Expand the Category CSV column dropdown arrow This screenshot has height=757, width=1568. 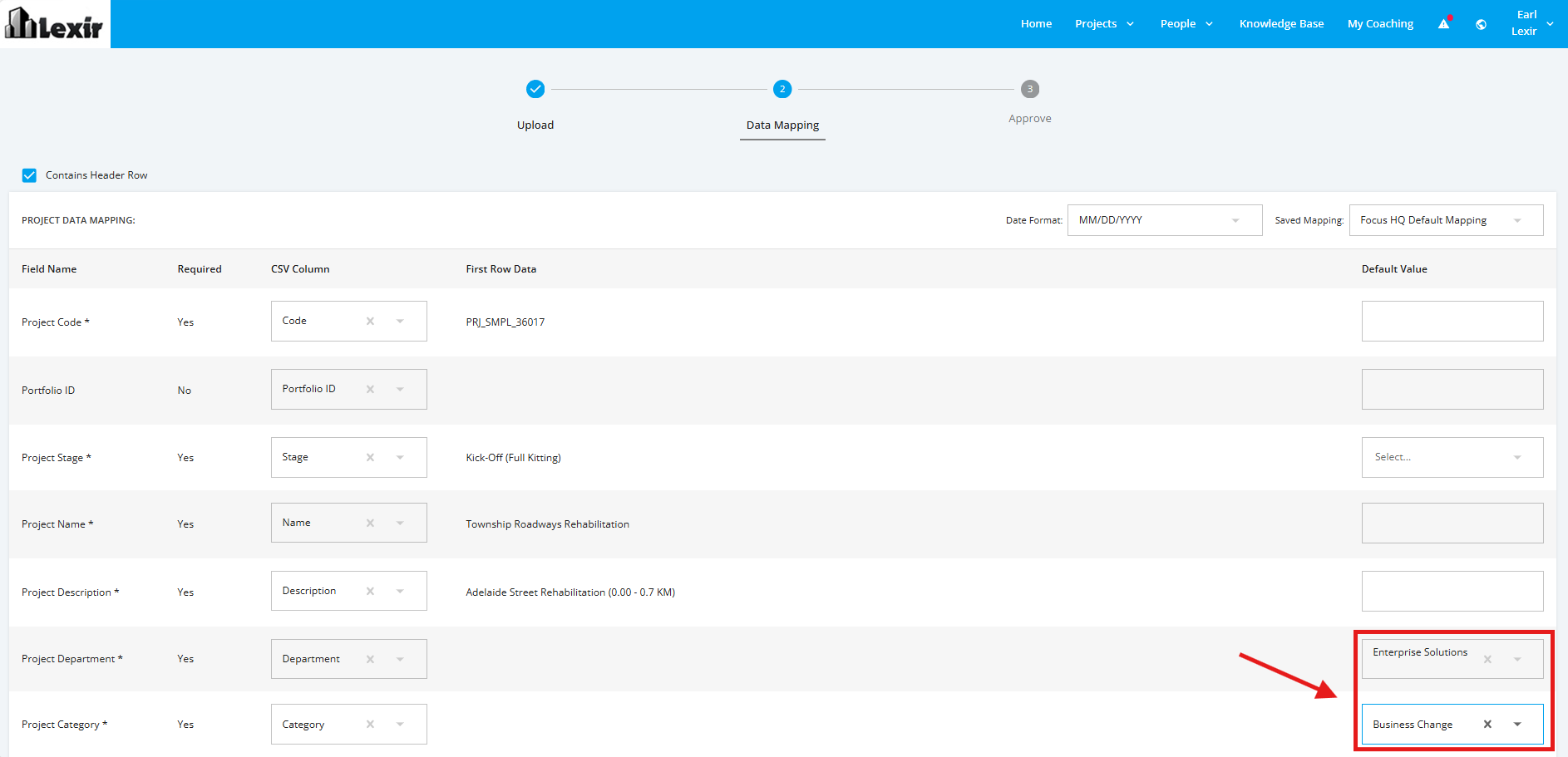click(x=400, y=724)
